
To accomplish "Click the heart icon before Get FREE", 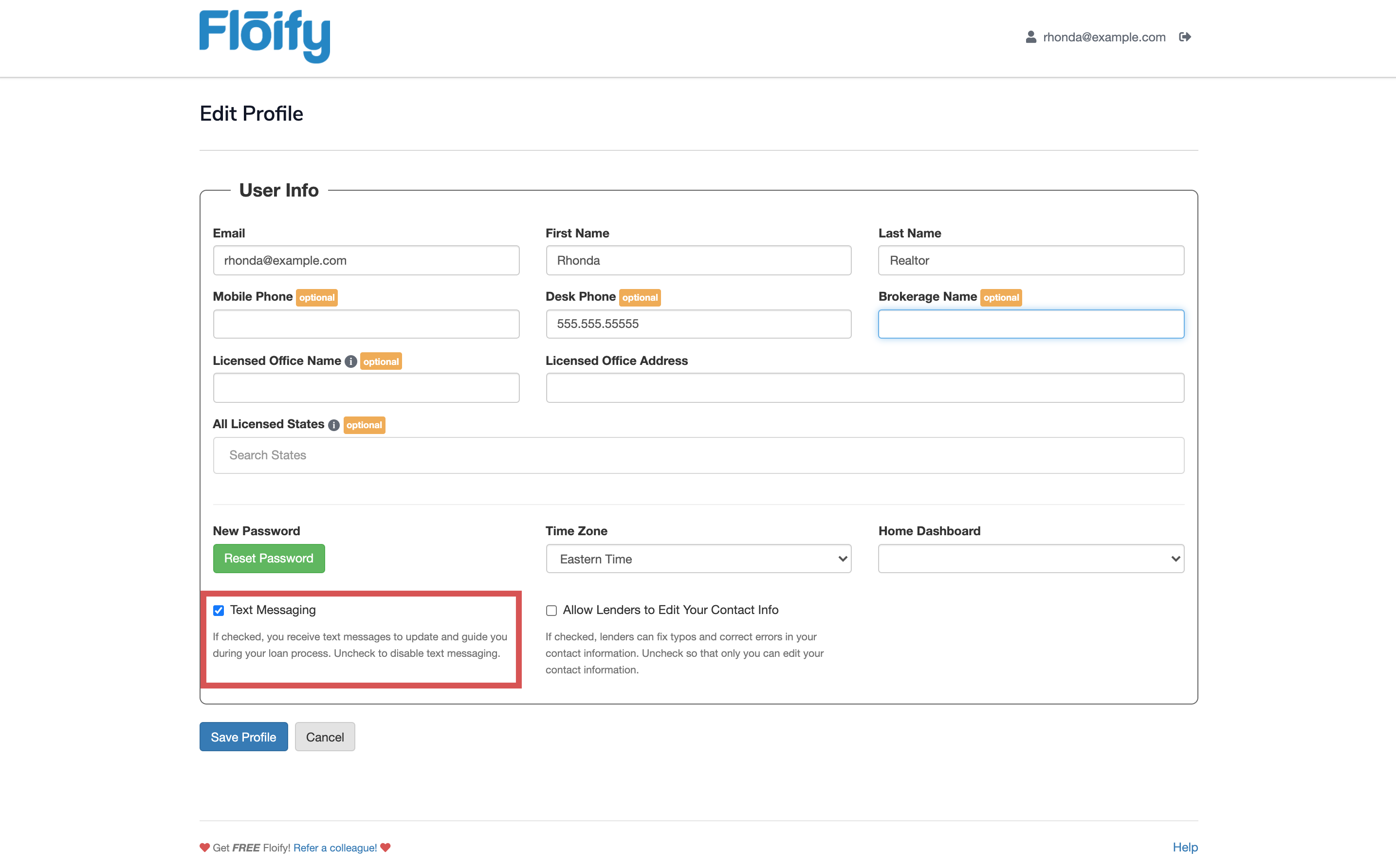I will click(204, 848).
